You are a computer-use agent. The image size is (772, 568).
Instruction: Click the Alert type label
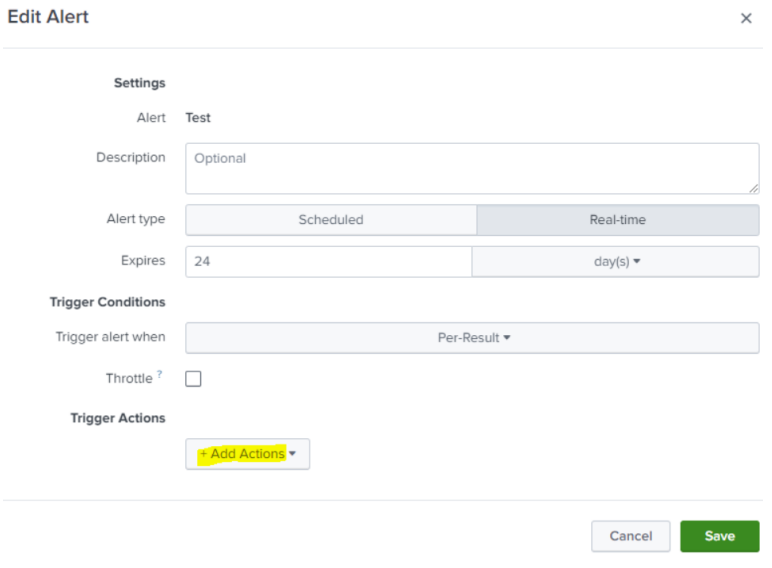point(136,220)
